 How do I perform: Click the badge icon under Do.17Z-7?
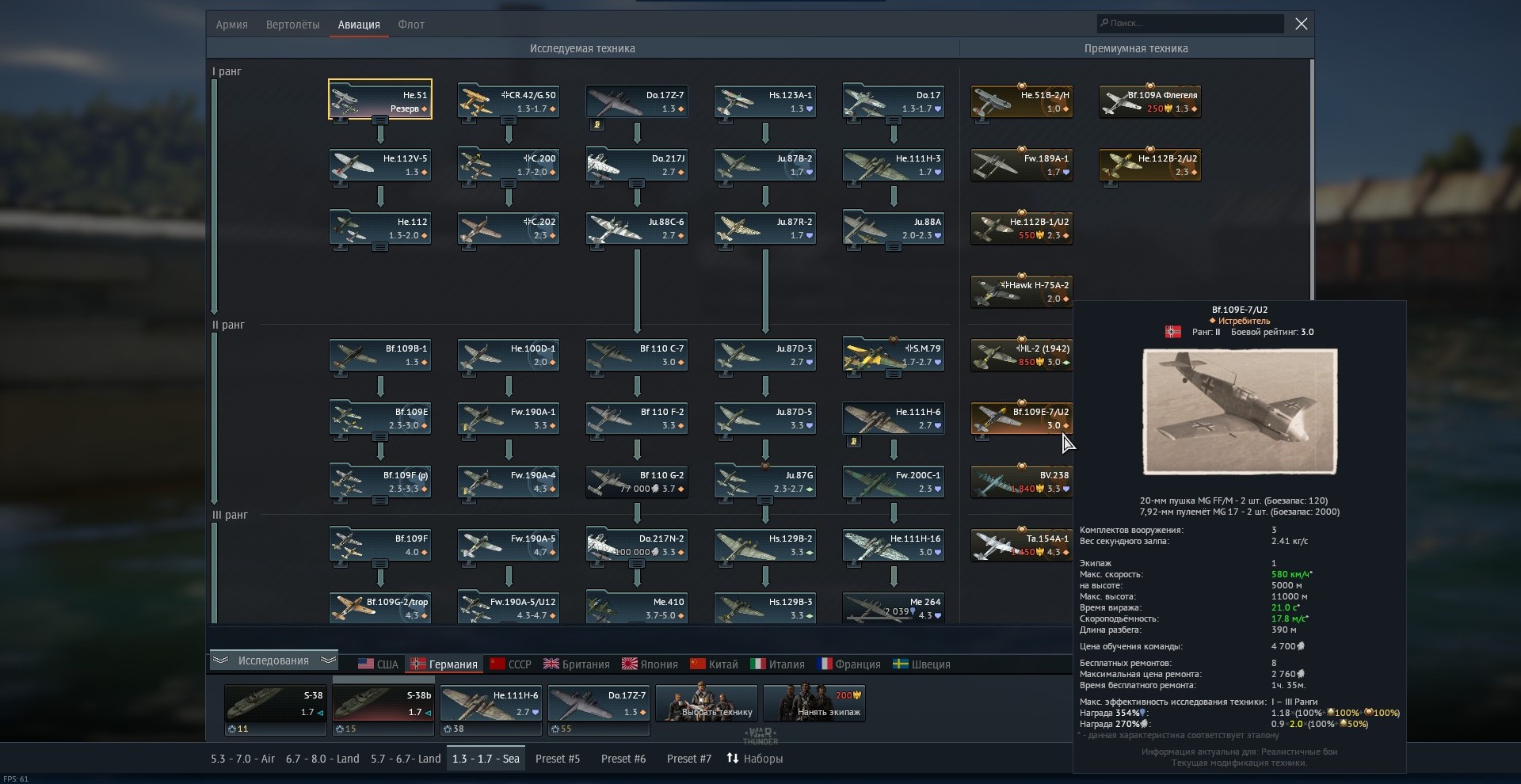click(x=597, y=124)
